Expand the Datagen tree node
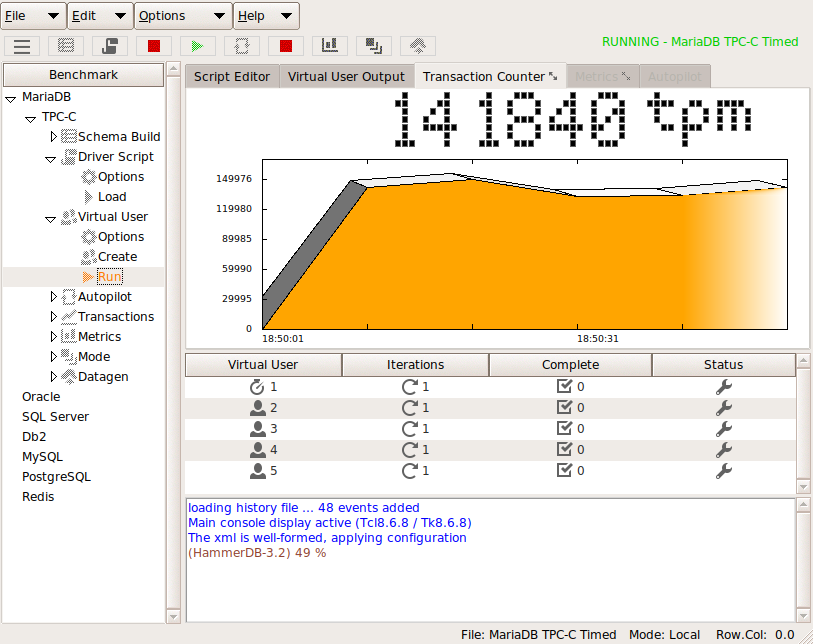This screenshot has height=644, width=813. tap(53, 376)
